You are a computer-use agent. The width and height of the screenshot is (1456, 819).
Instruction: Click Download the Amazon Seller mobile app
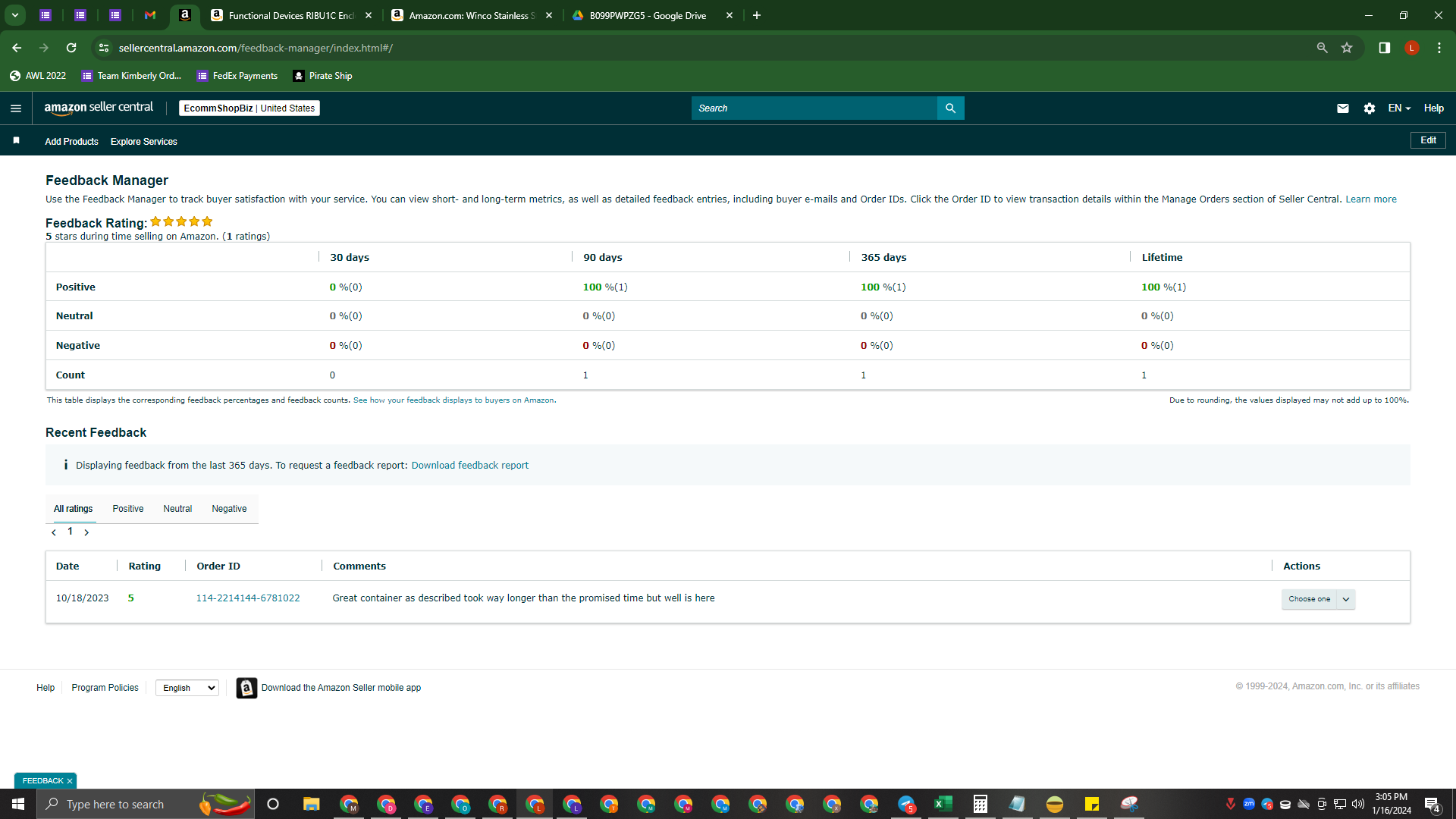[340, 688]
